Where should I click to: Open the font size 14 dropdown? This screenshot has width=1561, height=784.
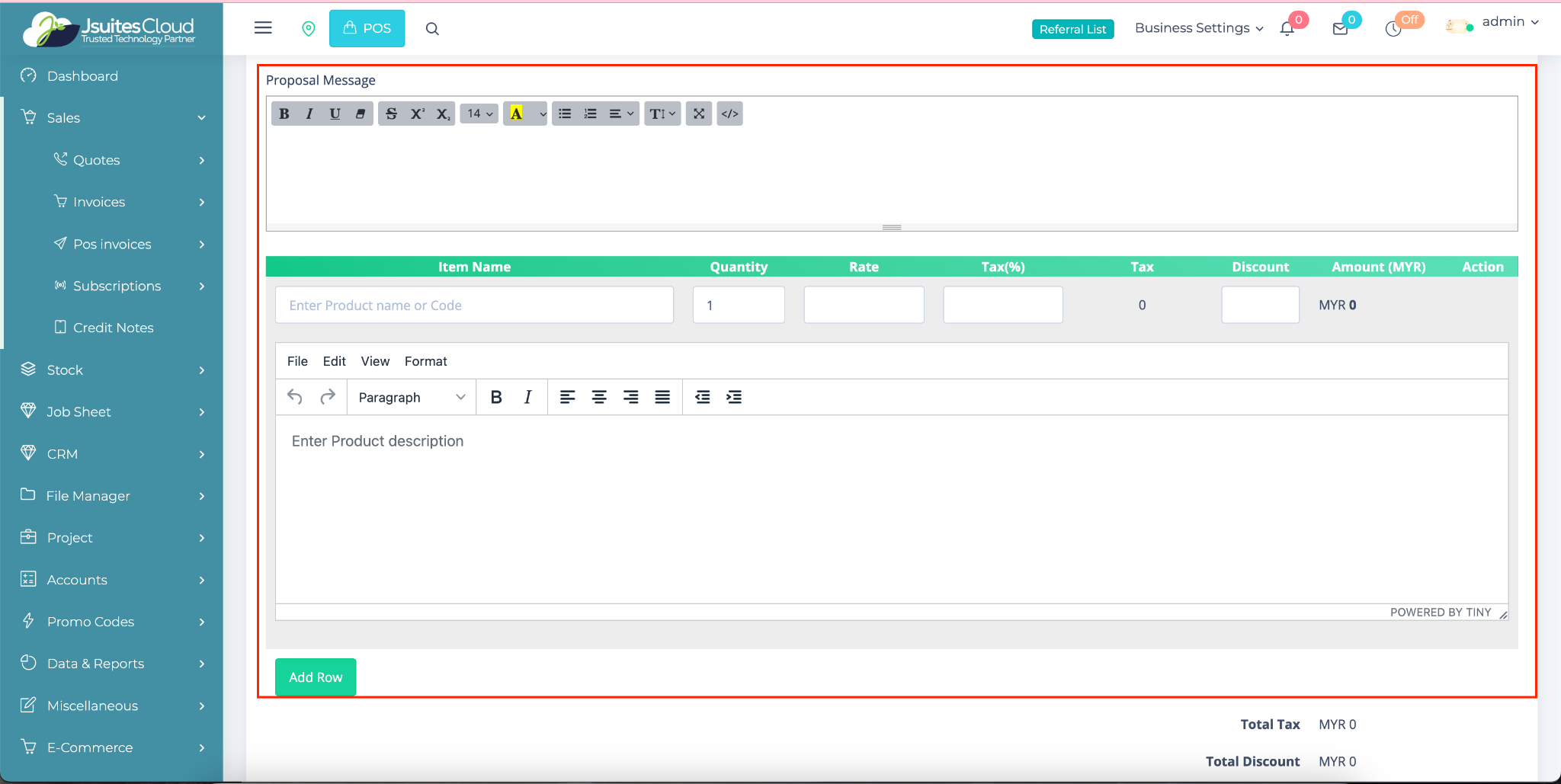[x=479, y=114]
